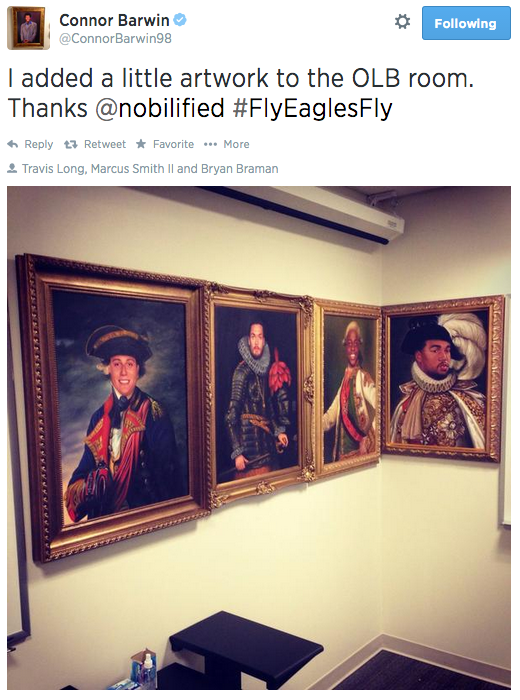This screenshot has height=700, width=520.
Task: Click the blue verified badge
Action: [180, 20]
